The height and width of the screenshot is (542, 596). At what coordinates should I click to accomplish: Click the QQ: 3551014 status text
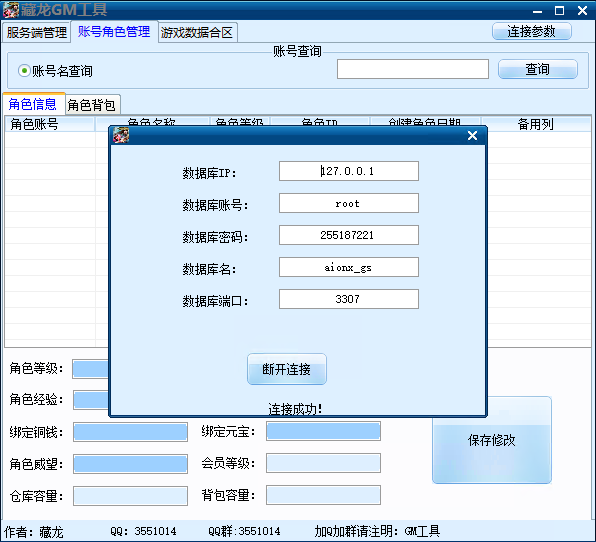(143, 531)
